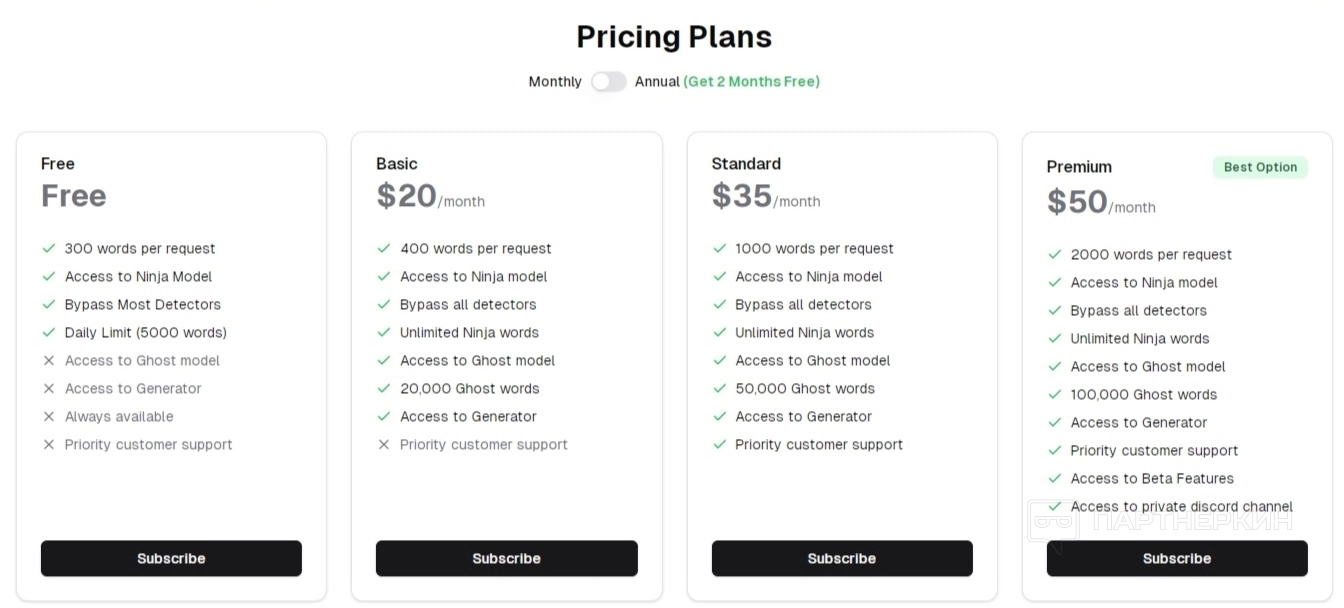Select the Monthly billing label

[x=555, y=82]
